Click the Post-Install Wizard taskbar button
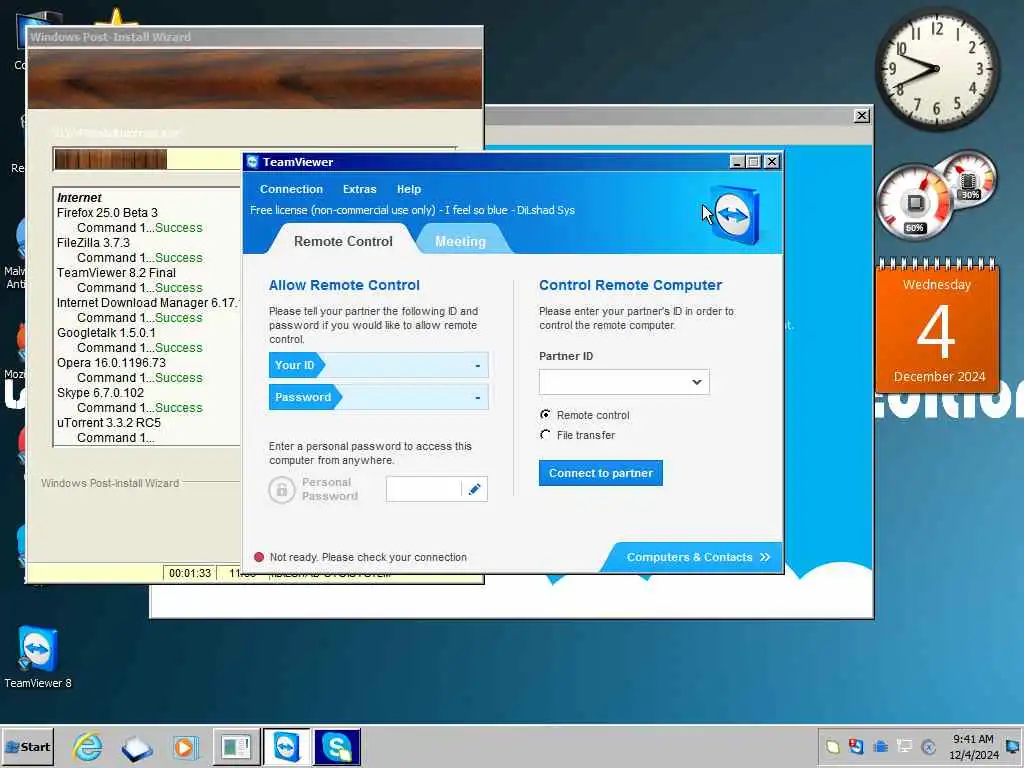 click(236, 747)
